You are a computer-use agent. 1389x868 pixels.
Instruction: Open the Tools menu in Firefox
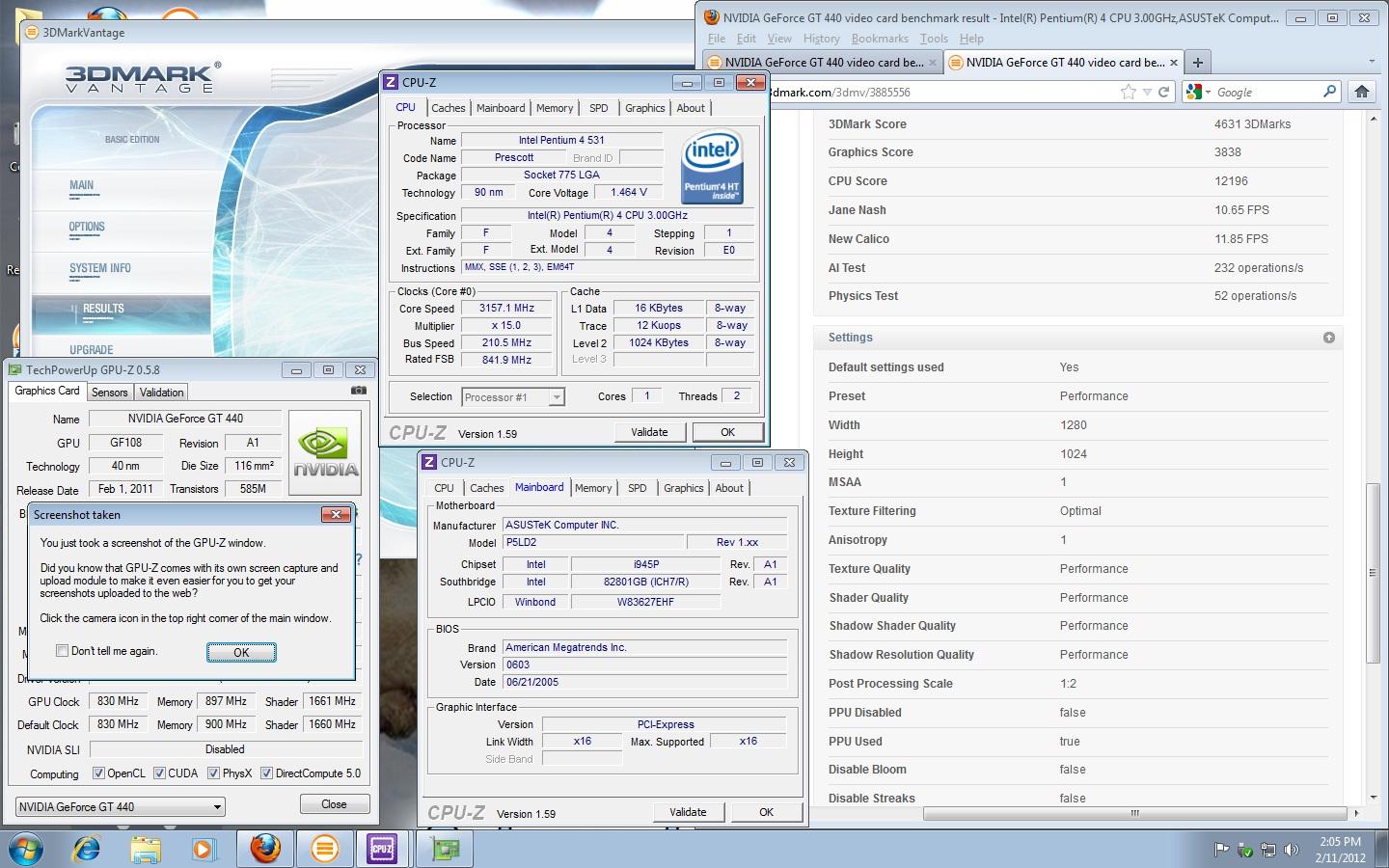pos(934,39)
